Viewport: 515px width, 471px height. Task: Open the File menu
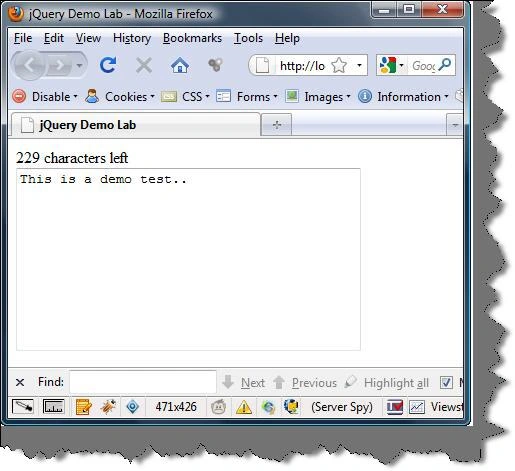pos(23,38)
